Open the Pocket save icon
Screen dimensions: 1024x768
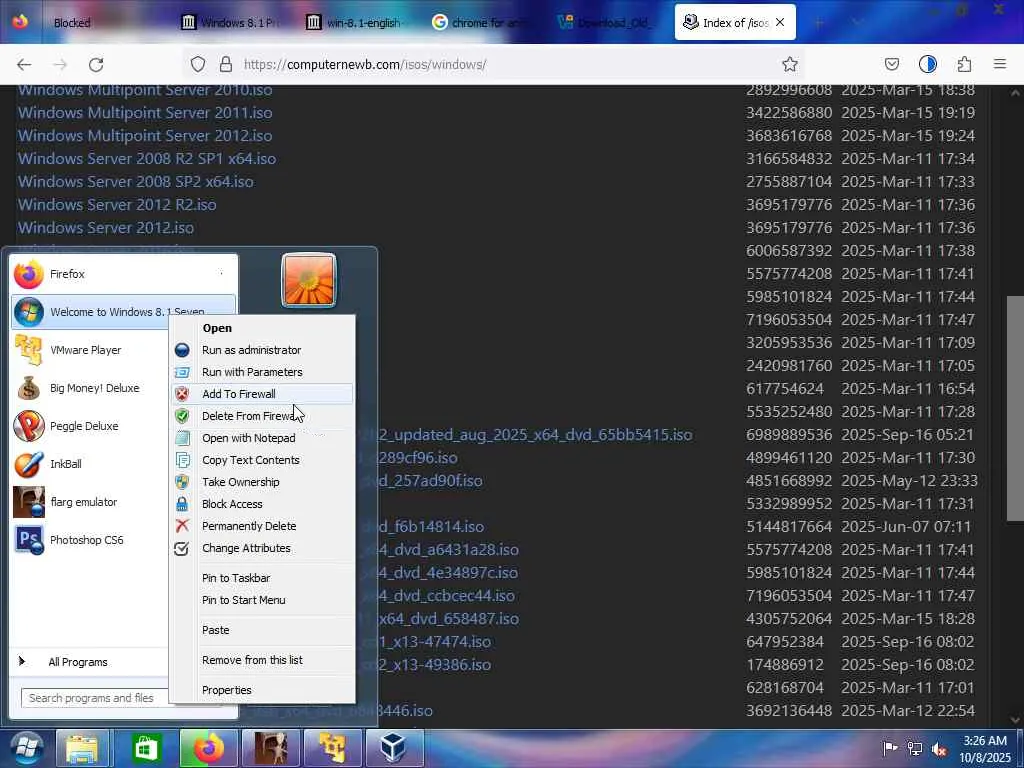tap(891, 64)
